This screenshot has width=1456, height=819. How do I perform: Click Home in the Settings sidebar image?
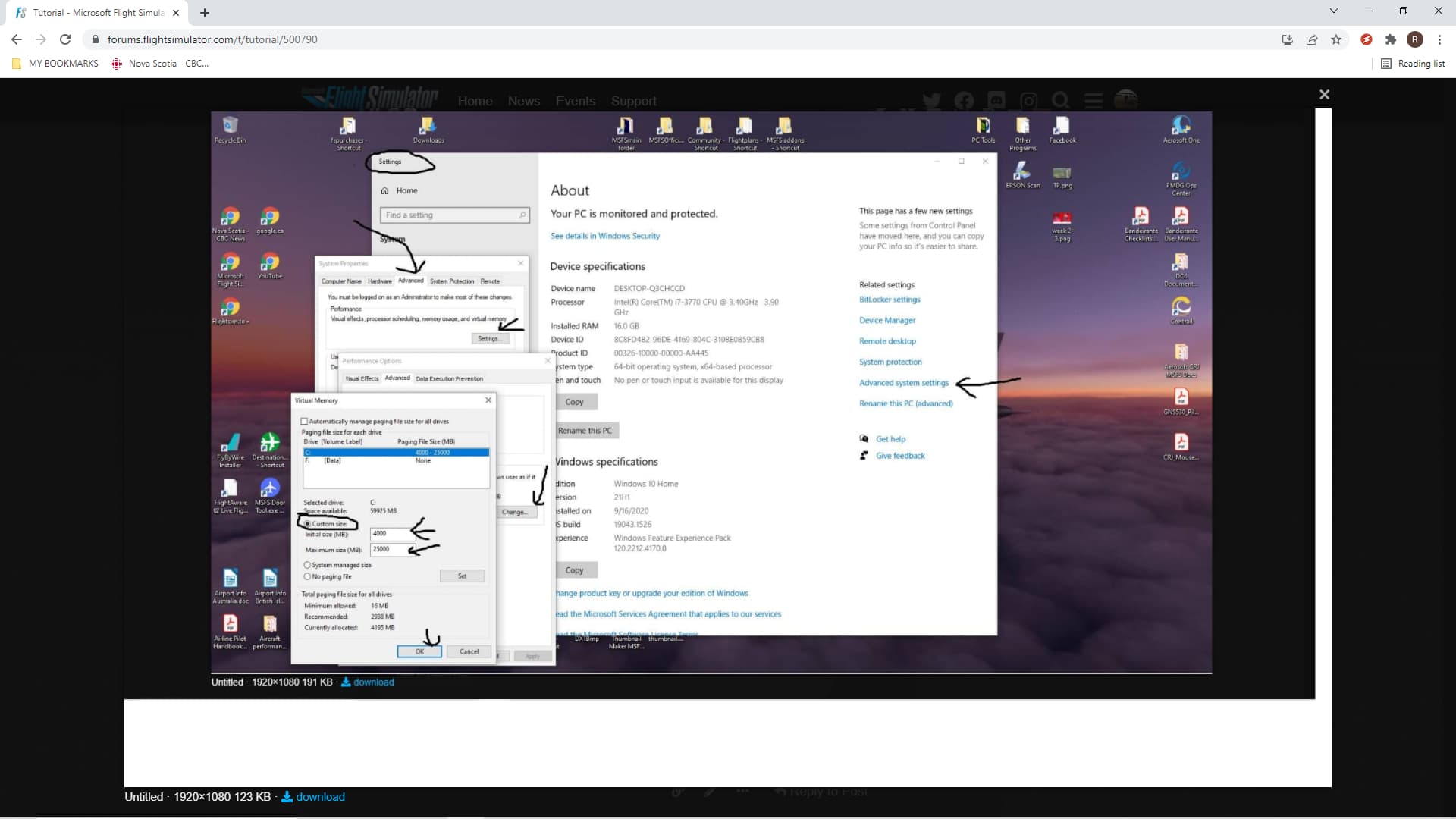pos(400,190)
